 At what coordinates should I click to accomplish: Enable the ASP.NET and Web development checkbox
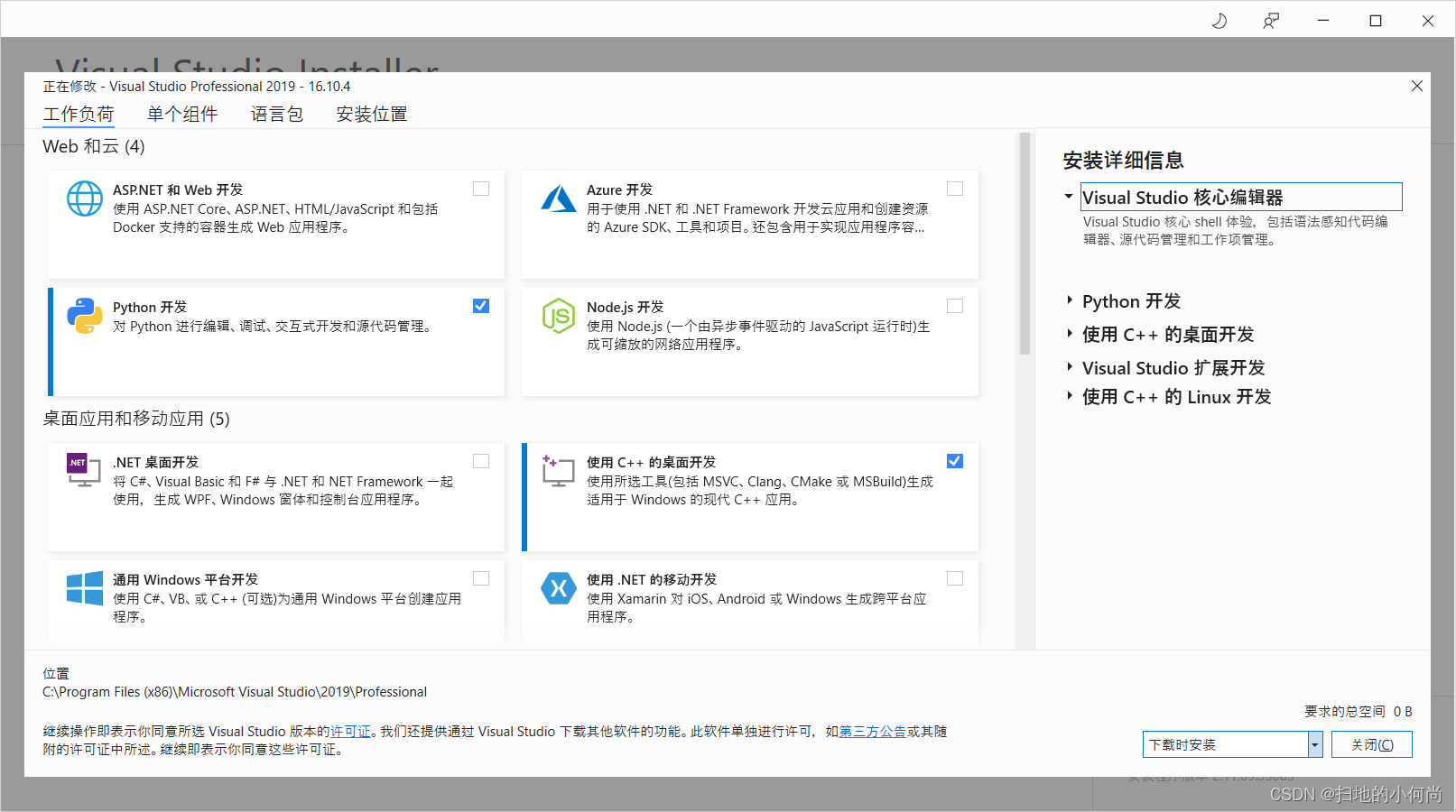[x=481, y=189]
